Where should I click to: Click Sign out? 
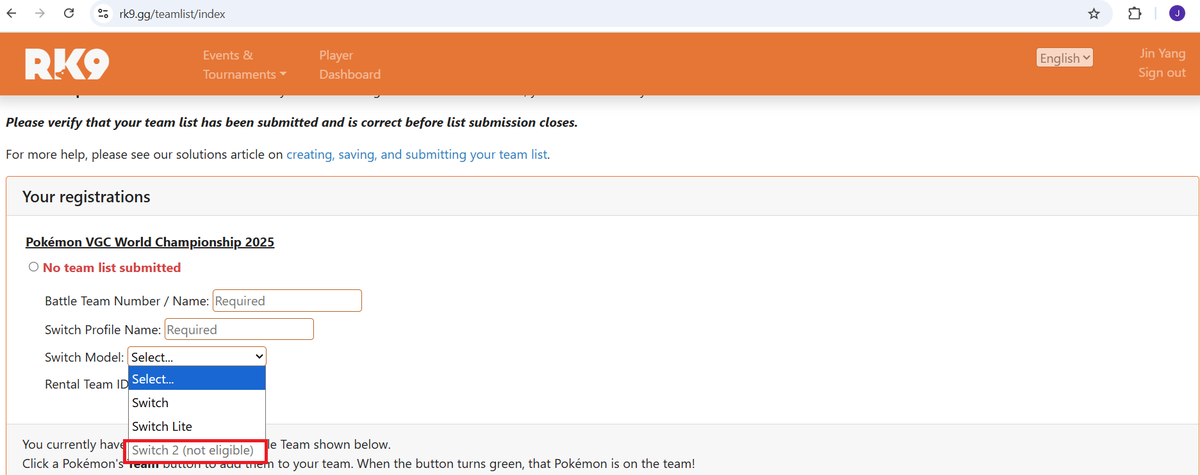[1162, 73]
